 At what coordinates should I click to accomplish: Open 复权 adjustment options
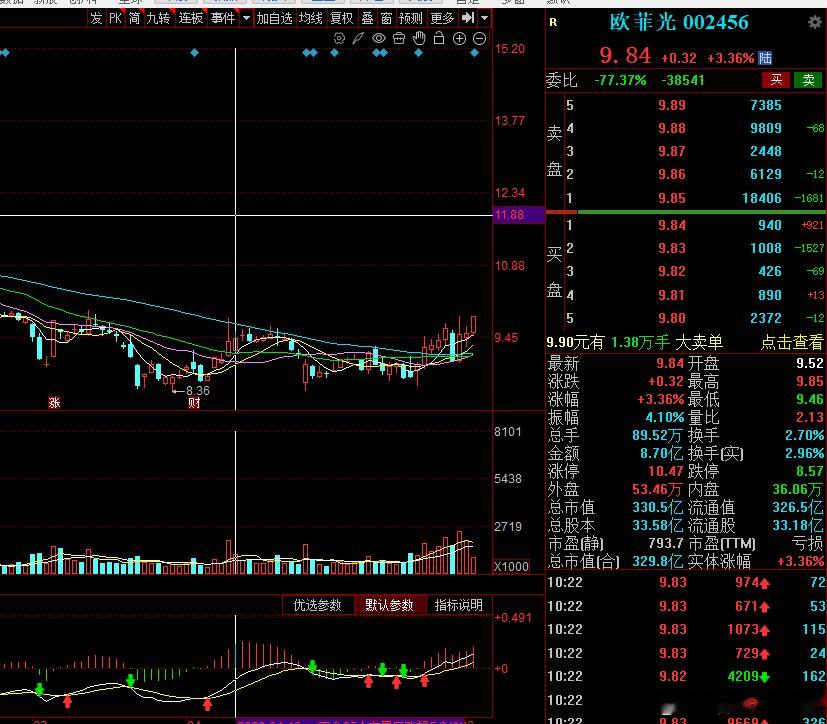click(x=342, y=18)
